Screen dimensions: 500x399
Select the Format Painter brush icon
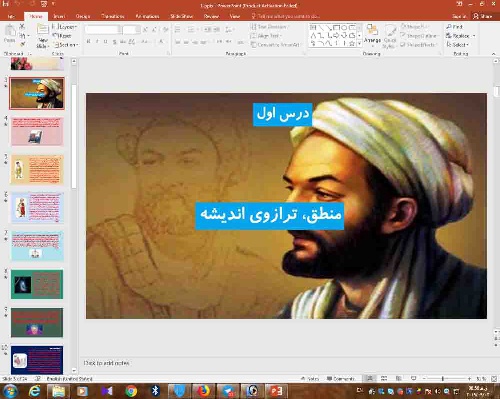(x=22, y=44)
